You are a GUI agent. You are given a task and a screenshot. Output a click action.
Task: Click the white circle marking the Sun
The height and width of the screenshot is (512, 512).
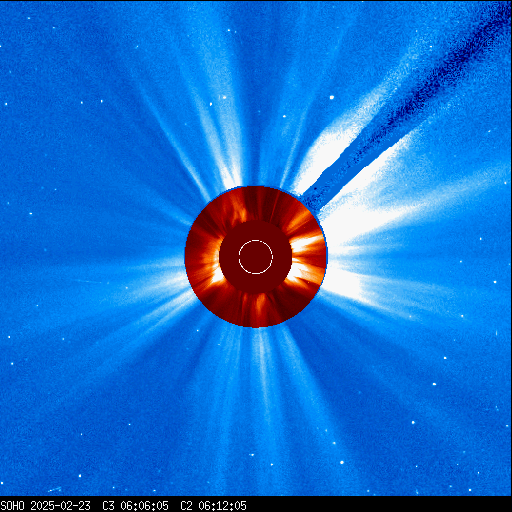tap(256, 257)
